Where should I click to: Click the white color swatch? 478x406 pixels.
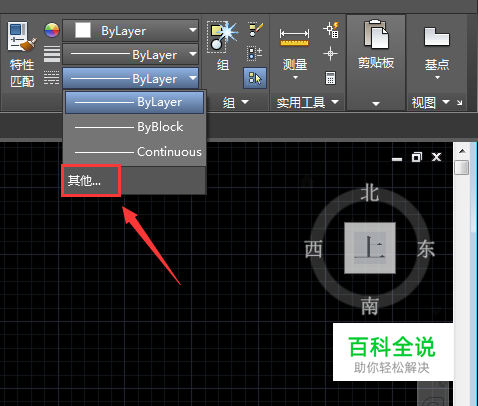point(83,31)
